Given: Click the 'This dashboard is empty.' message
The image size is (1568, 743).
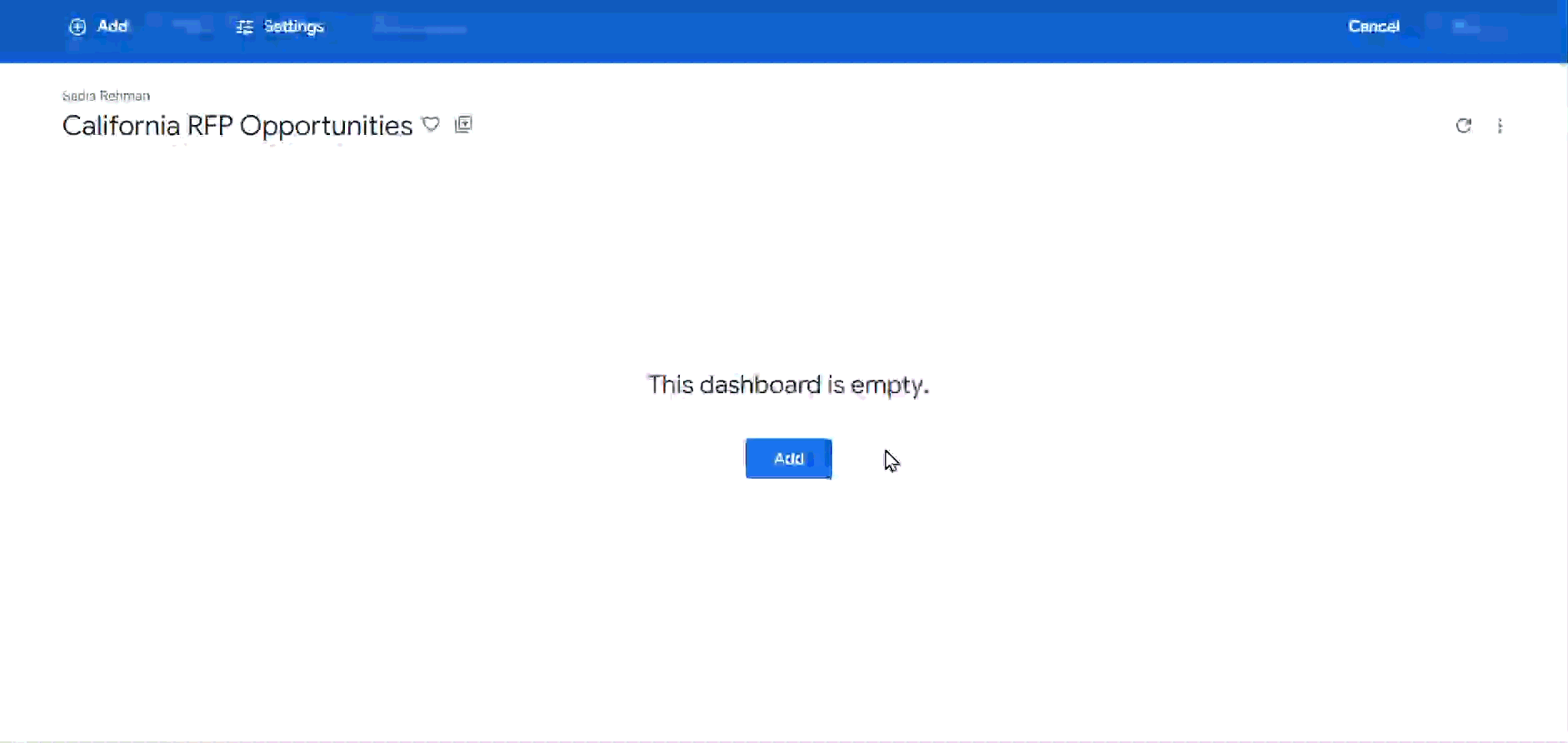Looking at the screenshot, I should 788,385.
